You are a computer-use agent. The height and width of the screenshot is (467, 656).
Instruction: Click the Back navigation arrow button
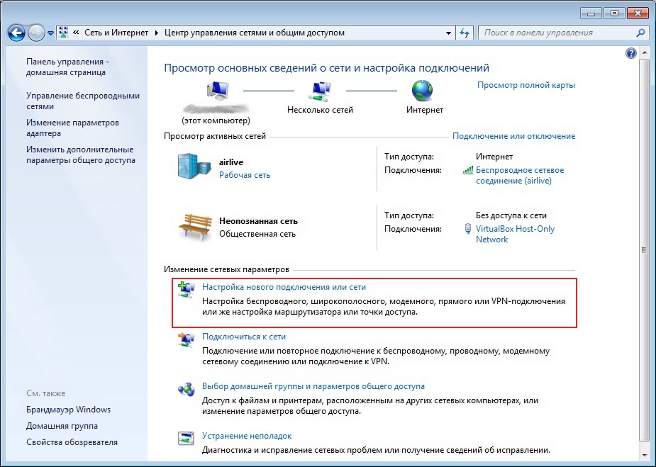pos(17,33)
